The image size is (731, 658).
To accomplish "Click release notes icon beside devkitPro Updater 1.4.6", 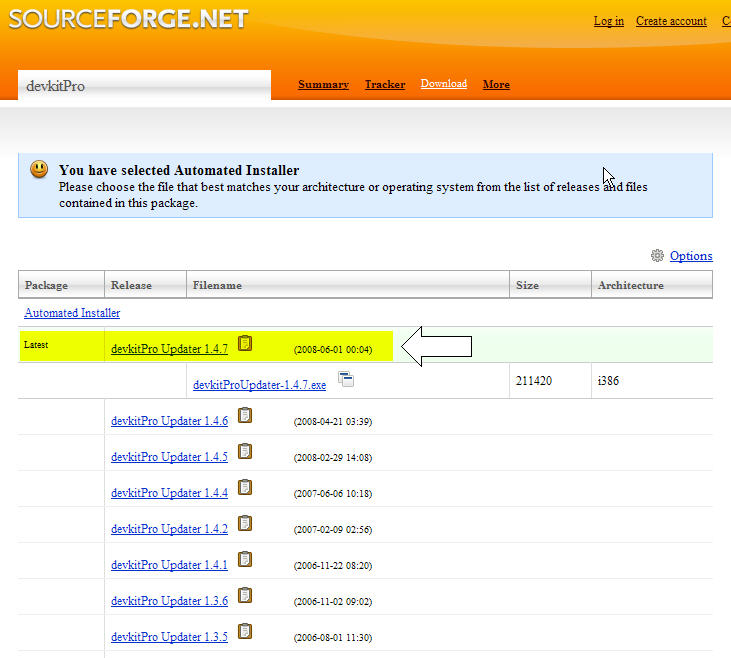I will click(245, 416).
